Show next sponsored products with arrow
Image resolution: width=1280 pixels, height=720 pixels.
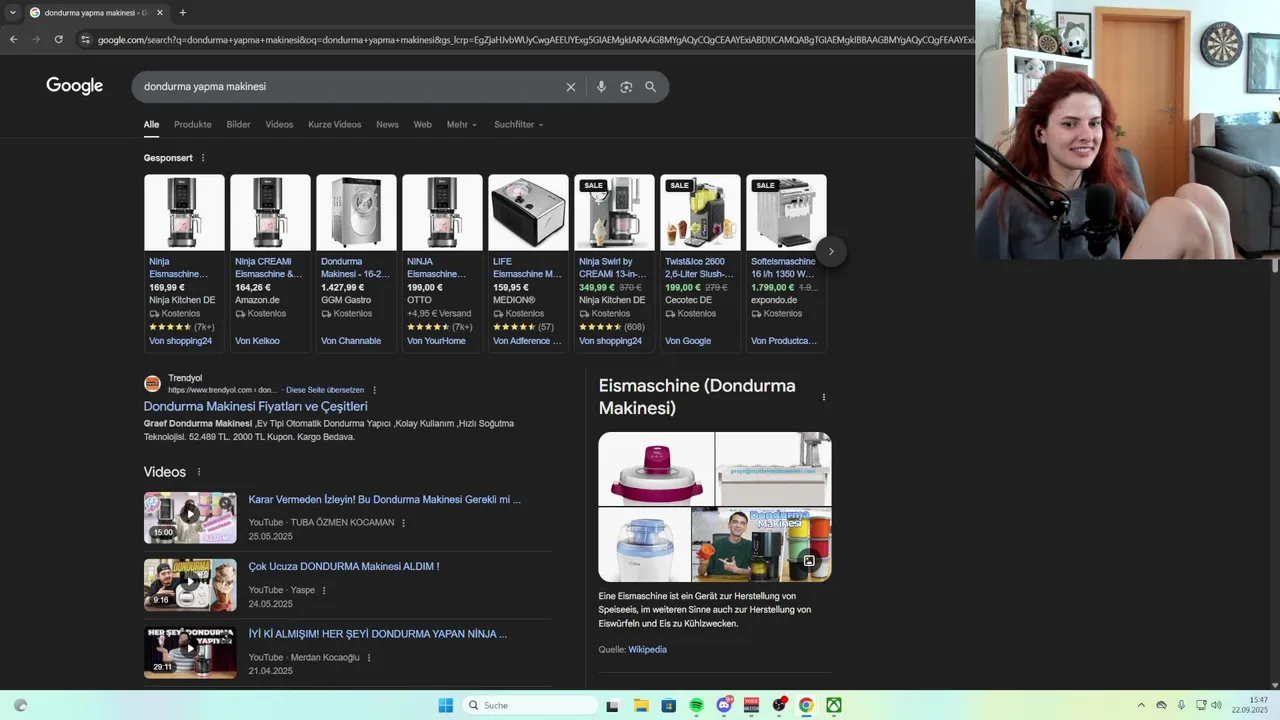pyautogui.click(x=831, y=252)
